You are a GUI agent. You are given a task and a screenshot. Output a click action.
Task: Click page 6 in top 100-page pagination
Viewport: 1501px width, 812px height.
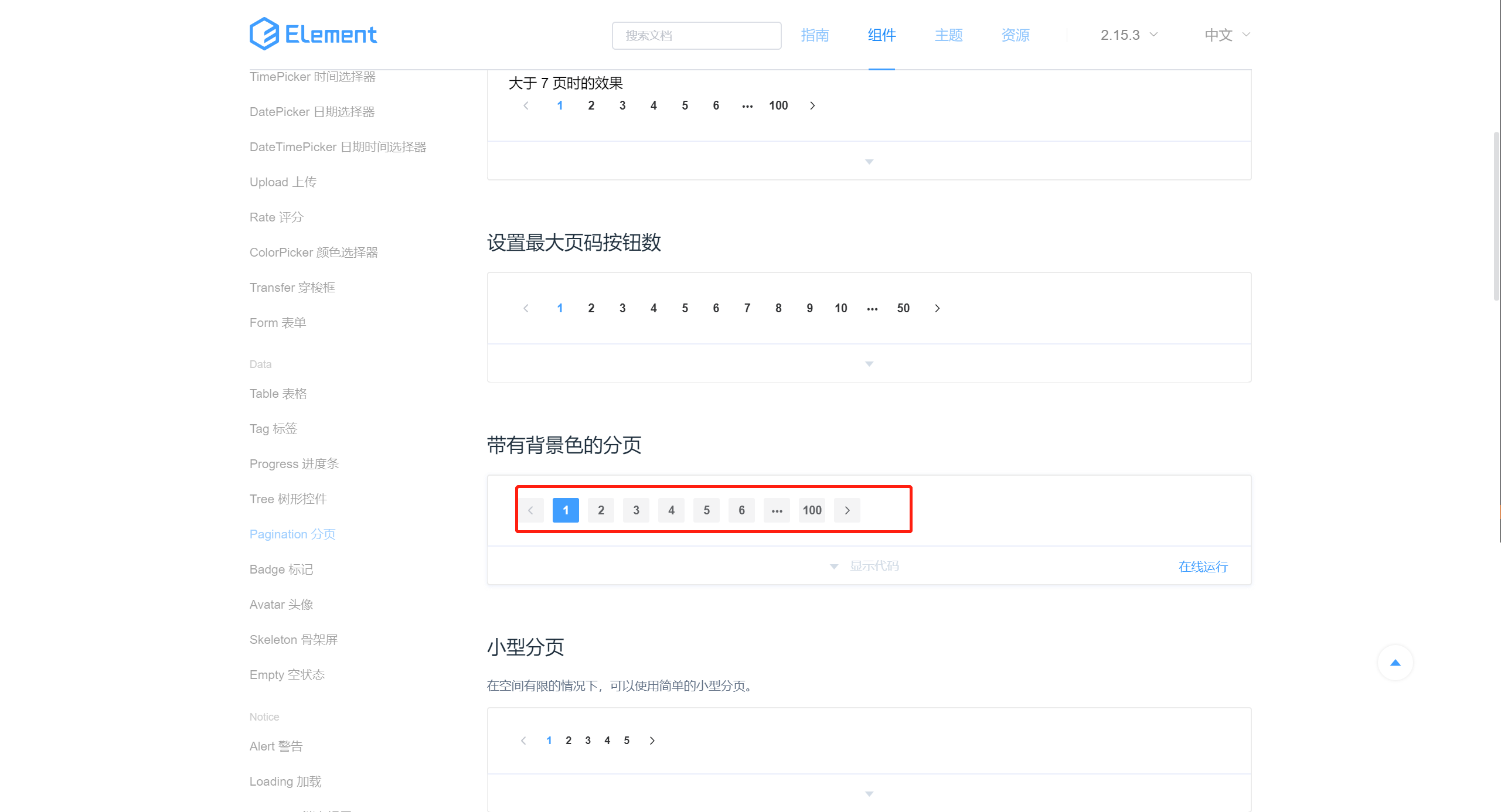tap(716, 105)
